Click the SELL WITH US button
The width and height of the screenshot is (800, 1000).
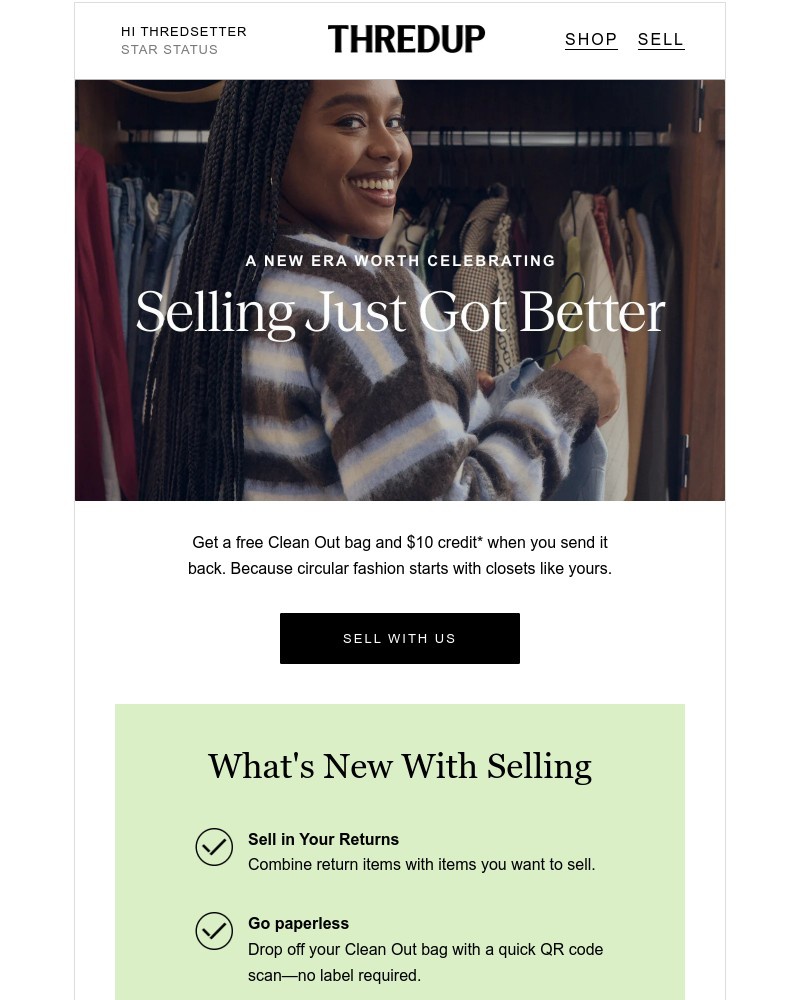pyautogui.click(x=400, y=638)
